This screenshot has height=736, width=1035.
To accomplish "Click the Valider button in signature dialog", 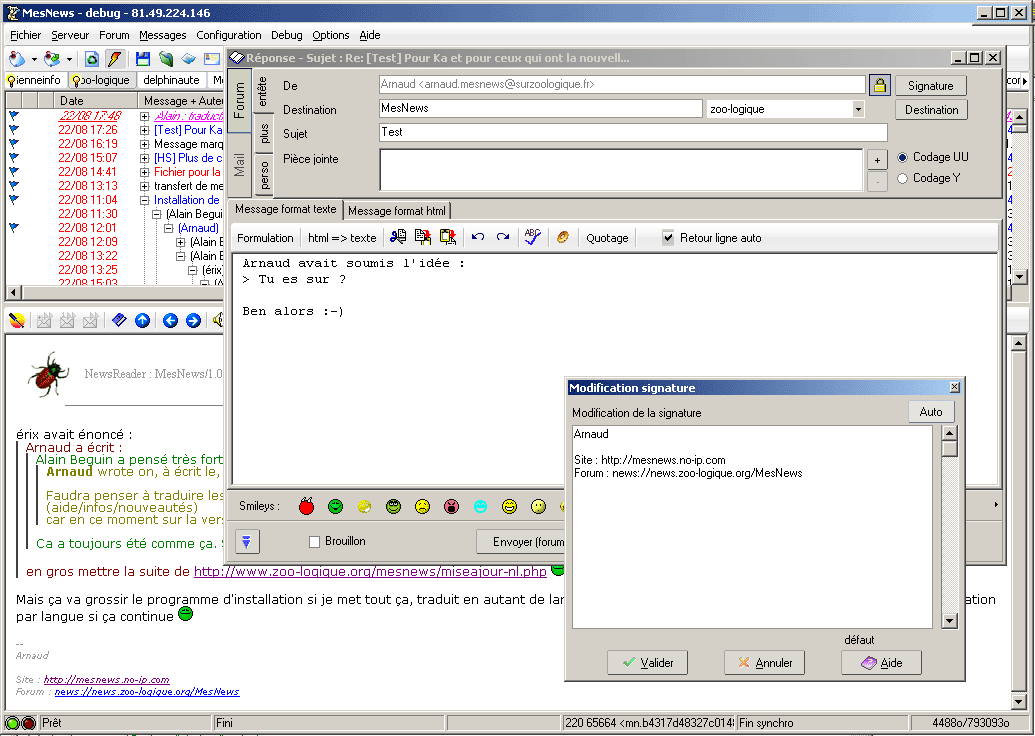I will pos(647,662).
